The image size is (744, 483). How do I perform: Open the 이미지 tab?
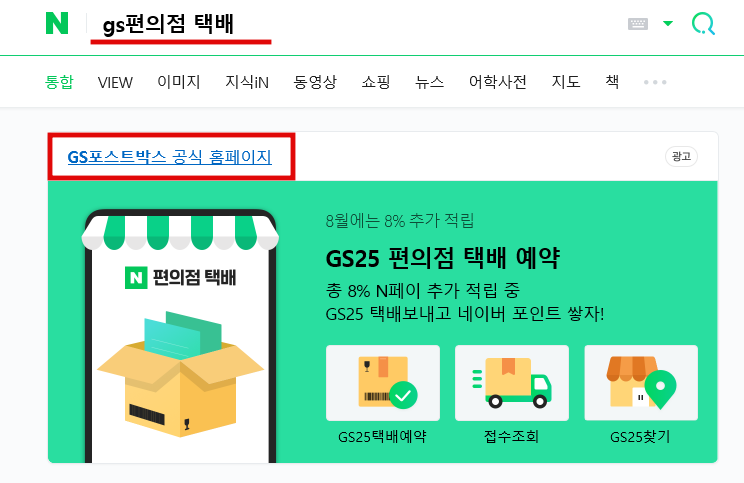(x=179, y=82)
